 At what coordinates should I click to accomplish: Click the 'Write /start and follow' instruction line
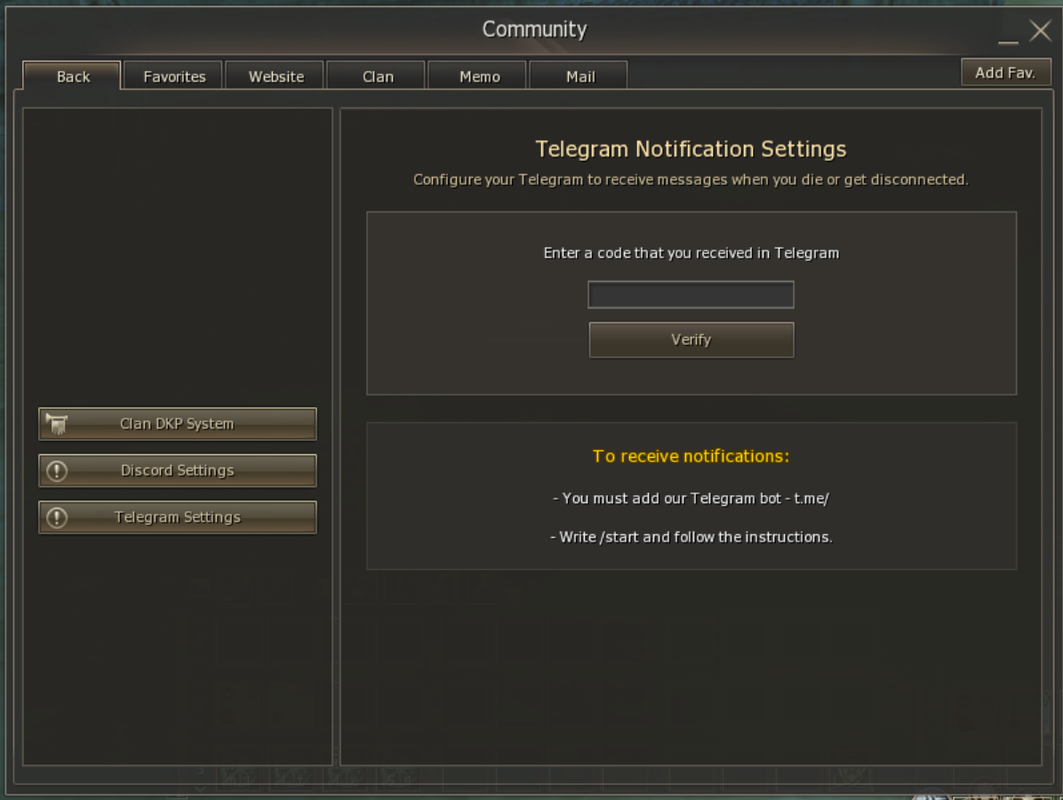(691, 537)
